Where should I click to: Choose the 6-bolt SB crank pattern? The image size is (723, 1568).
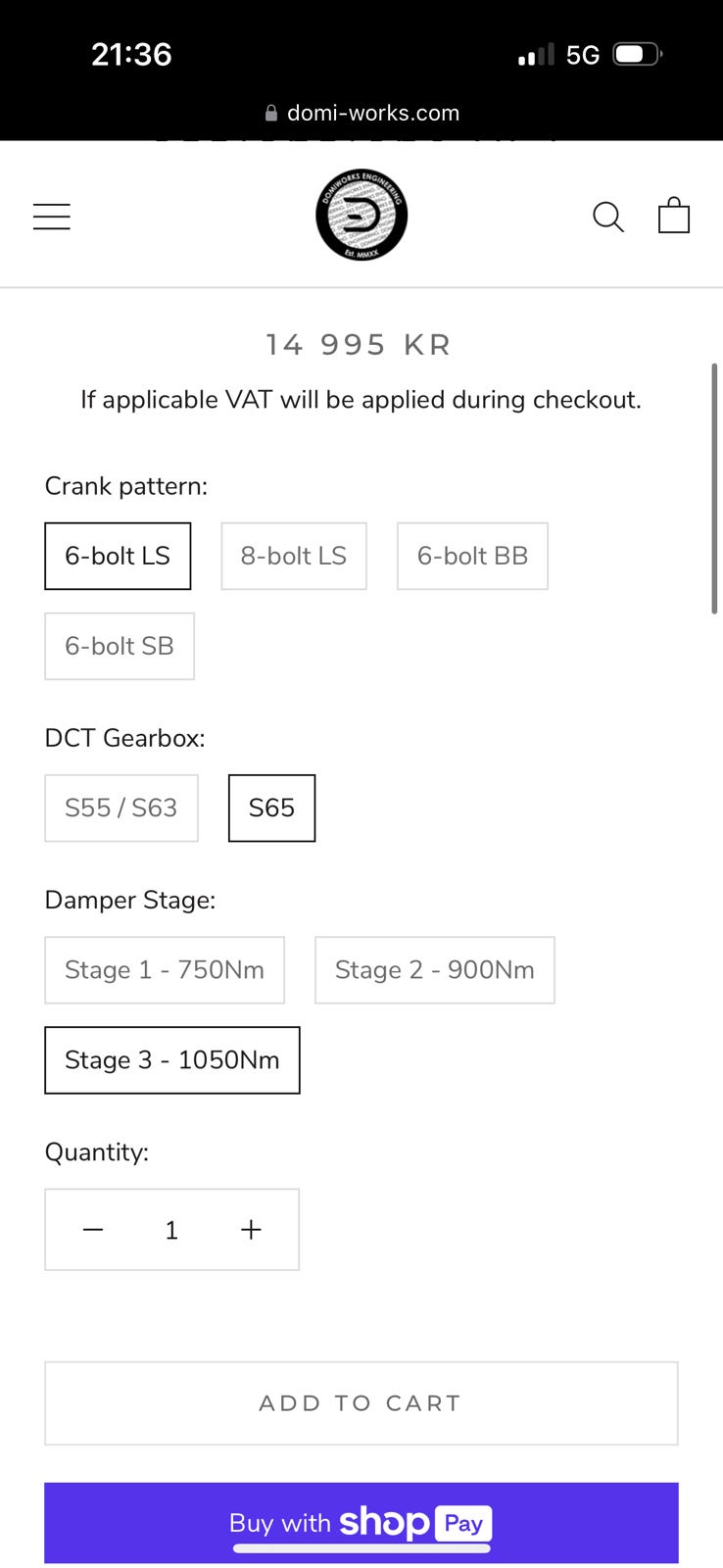pyautogui.click(x=120, y=647)
